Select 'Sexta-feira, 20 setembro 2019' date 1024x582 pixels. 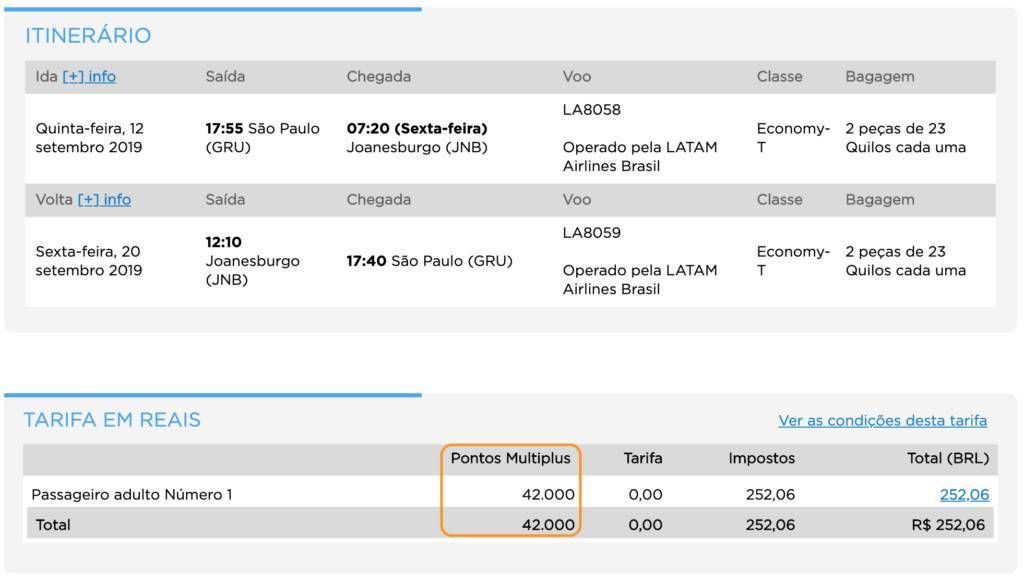89,261
